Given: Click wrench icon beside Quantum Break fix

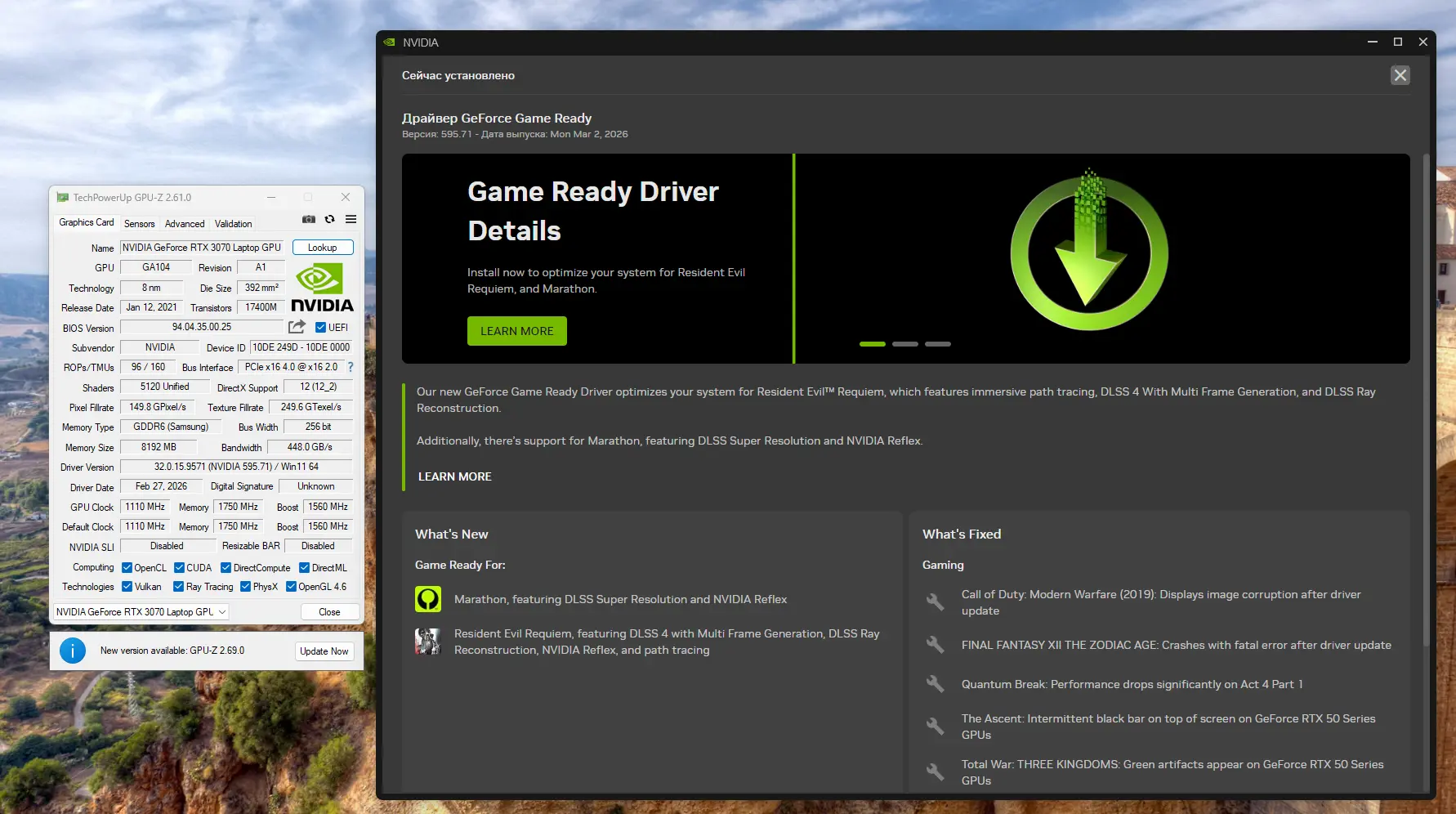Looking at the screenshot, I should coord(936,684).
